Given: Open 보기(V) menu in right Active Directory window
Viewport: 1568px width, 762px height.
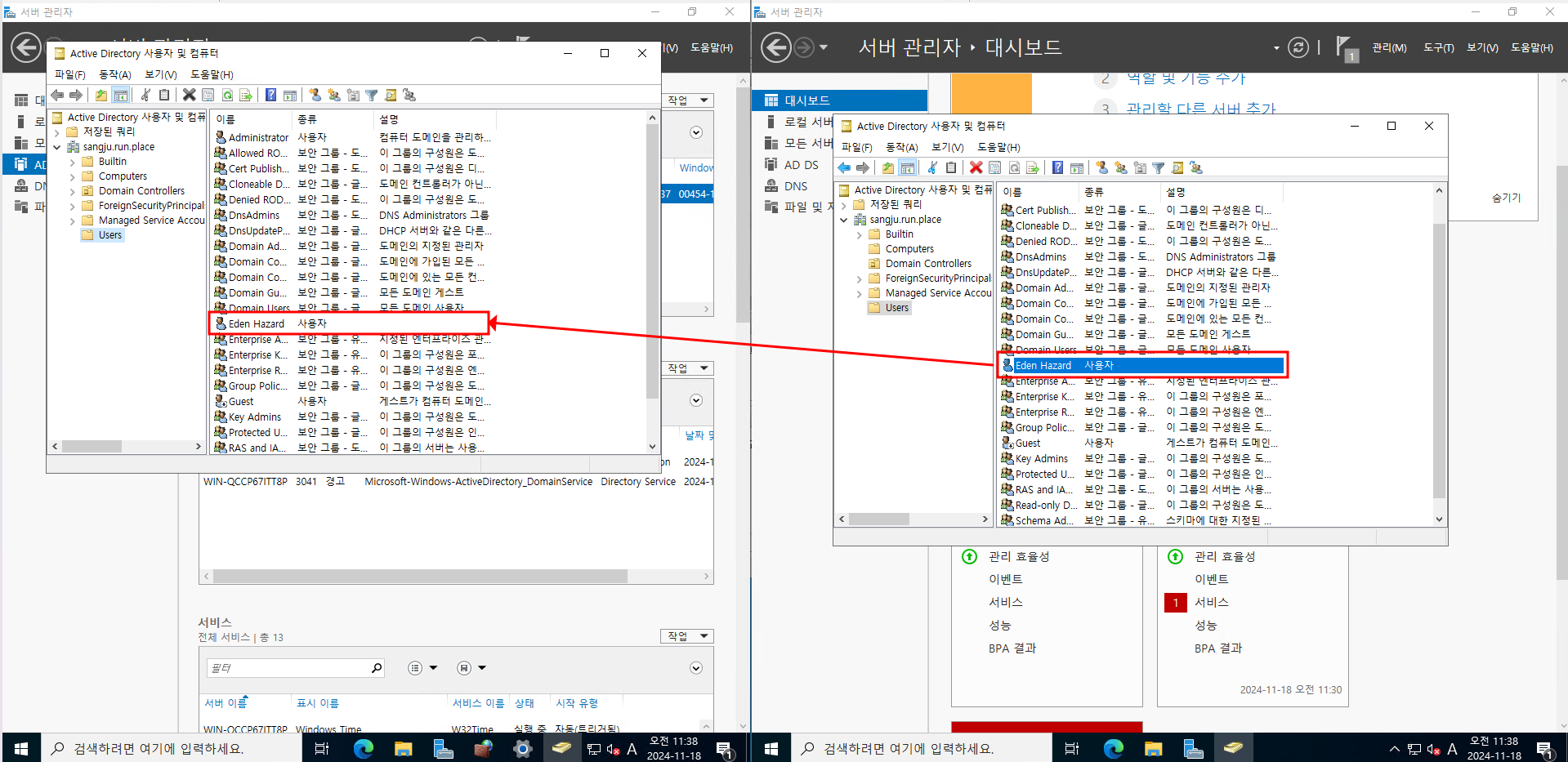Looking at the screenshot, I should [x=948, y=148].
